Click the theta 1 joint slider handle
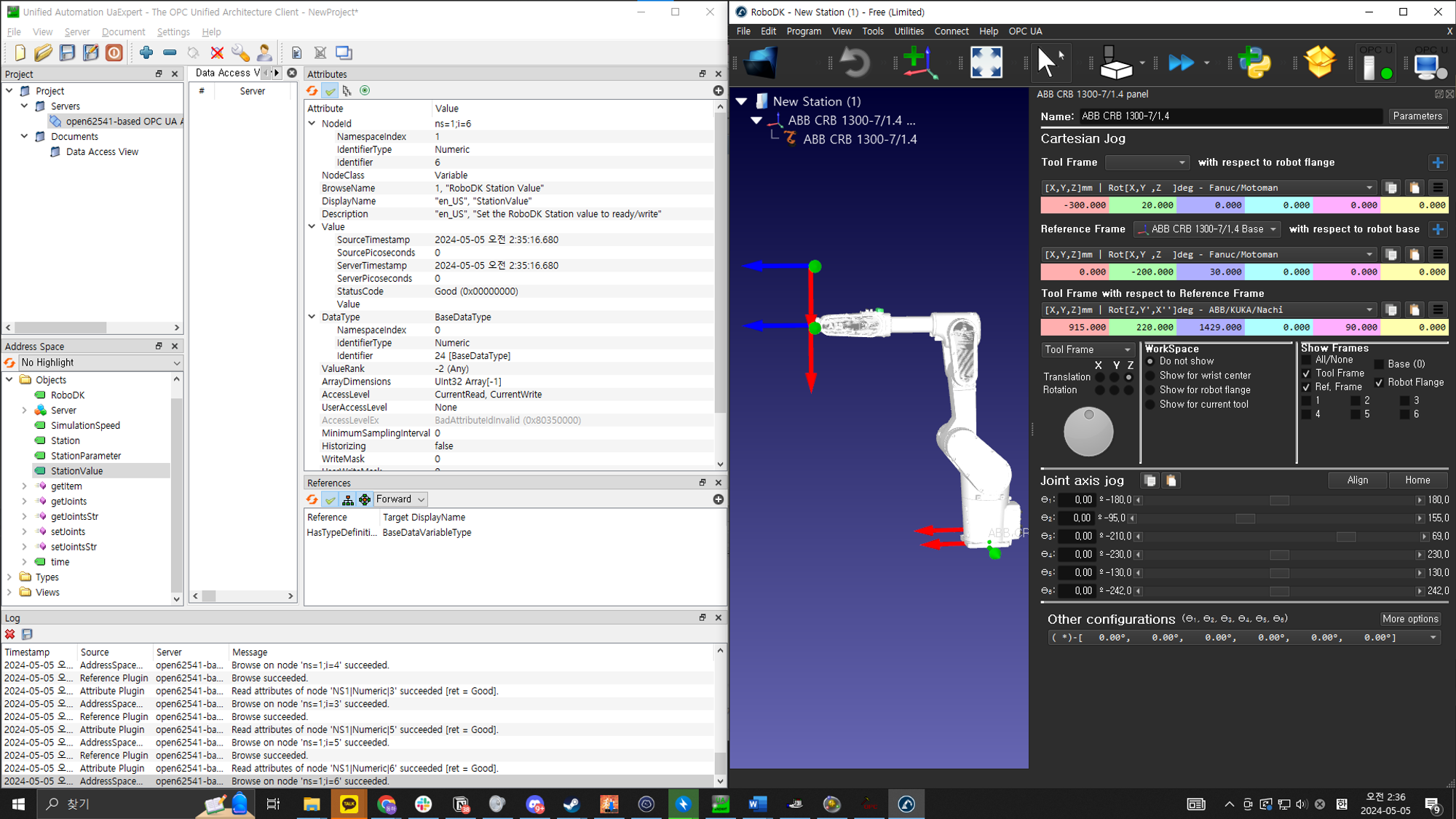 [x=1279, y=500]
